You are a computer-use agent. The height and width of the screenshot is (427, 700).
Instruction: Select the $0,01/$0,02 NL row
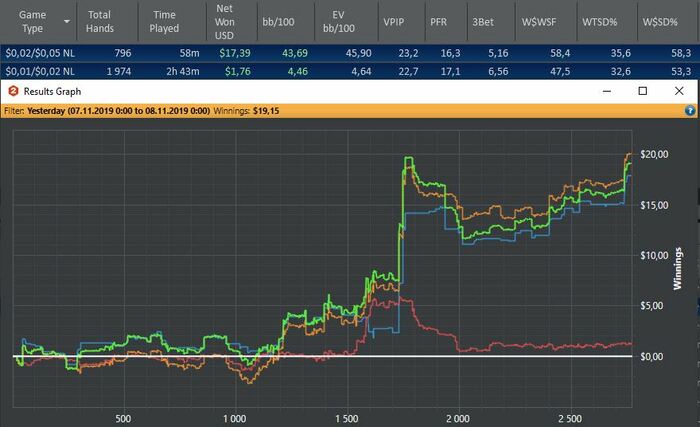349,71
